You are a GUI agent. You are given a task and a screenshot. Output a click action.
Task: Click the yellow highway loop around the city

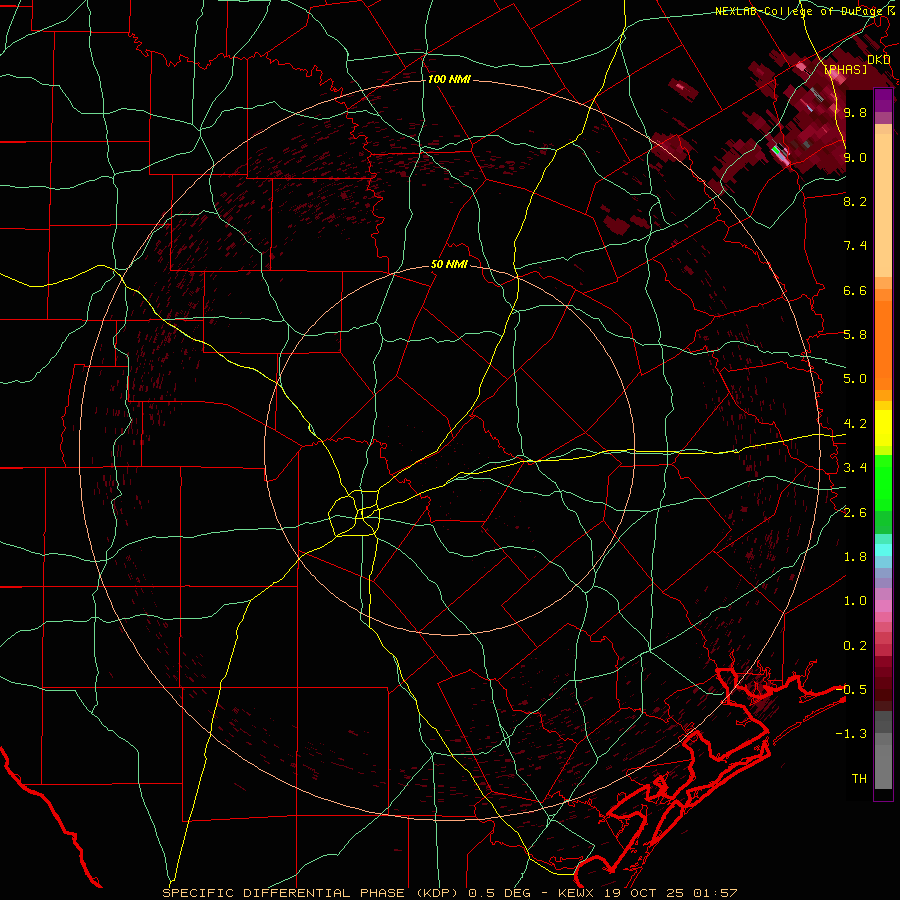355,513
